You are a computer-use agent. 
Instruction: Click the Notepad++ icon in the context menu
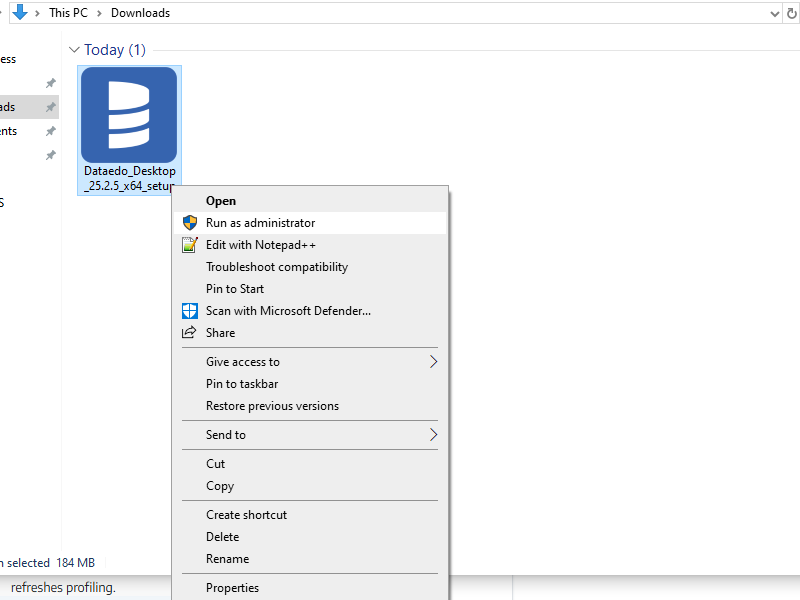[190, 245]
